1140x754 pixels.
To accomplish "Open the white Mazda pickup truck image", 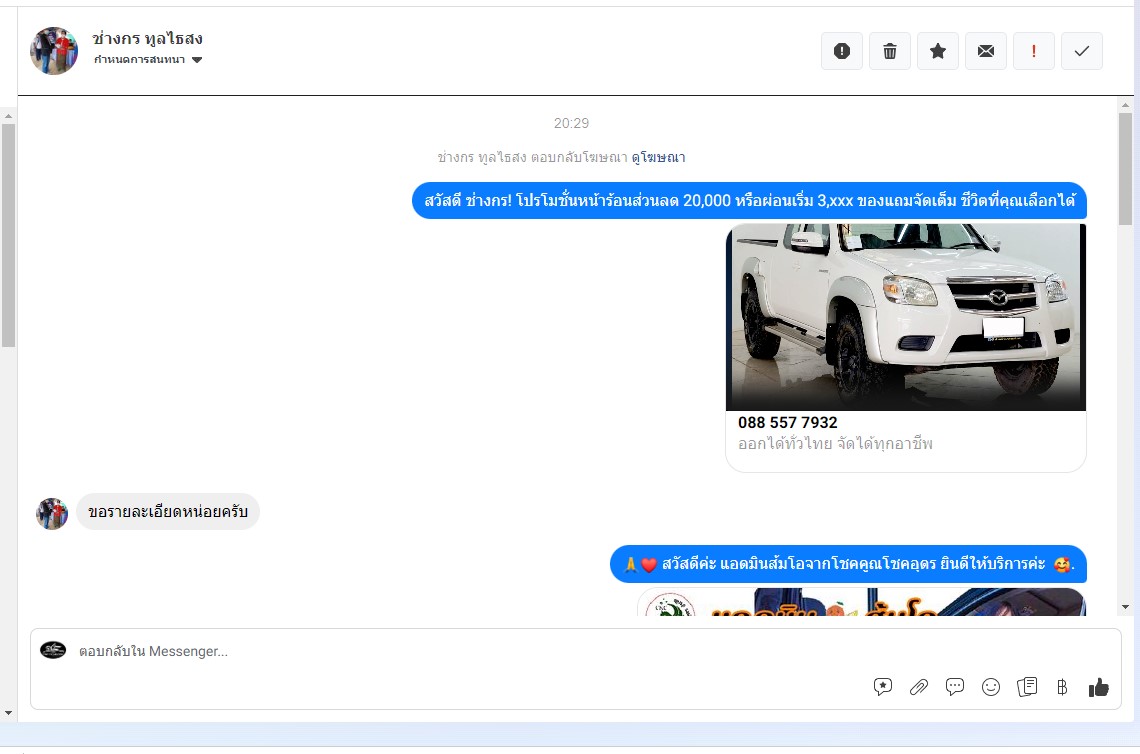I will tap(906, 316).
